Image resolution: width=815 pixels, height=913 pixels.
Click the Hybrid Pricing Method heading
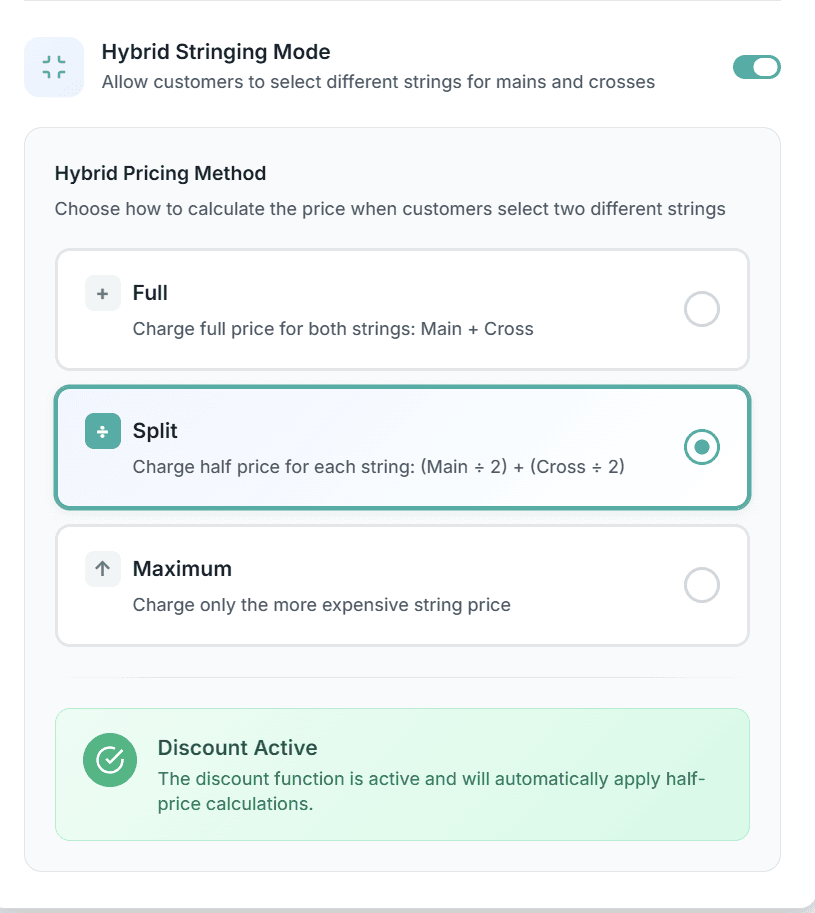pyautogui.click(x=160, y=173)
